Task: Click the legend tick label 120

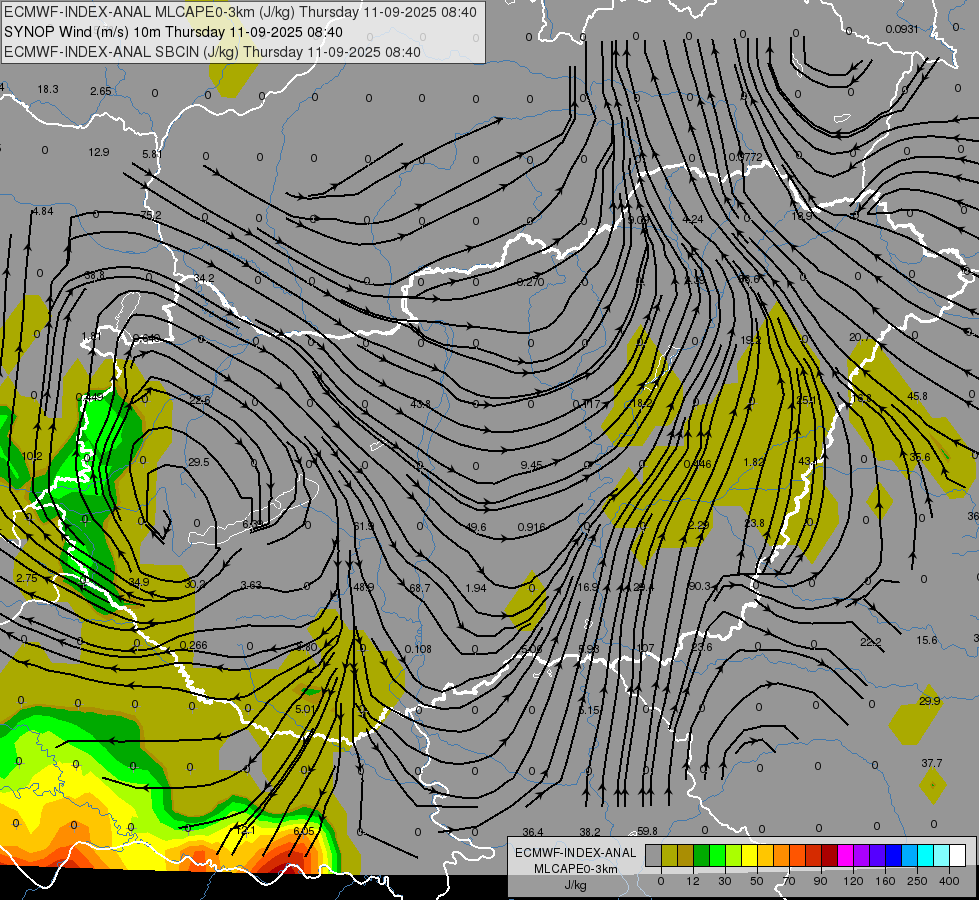Action: [853, 881]
